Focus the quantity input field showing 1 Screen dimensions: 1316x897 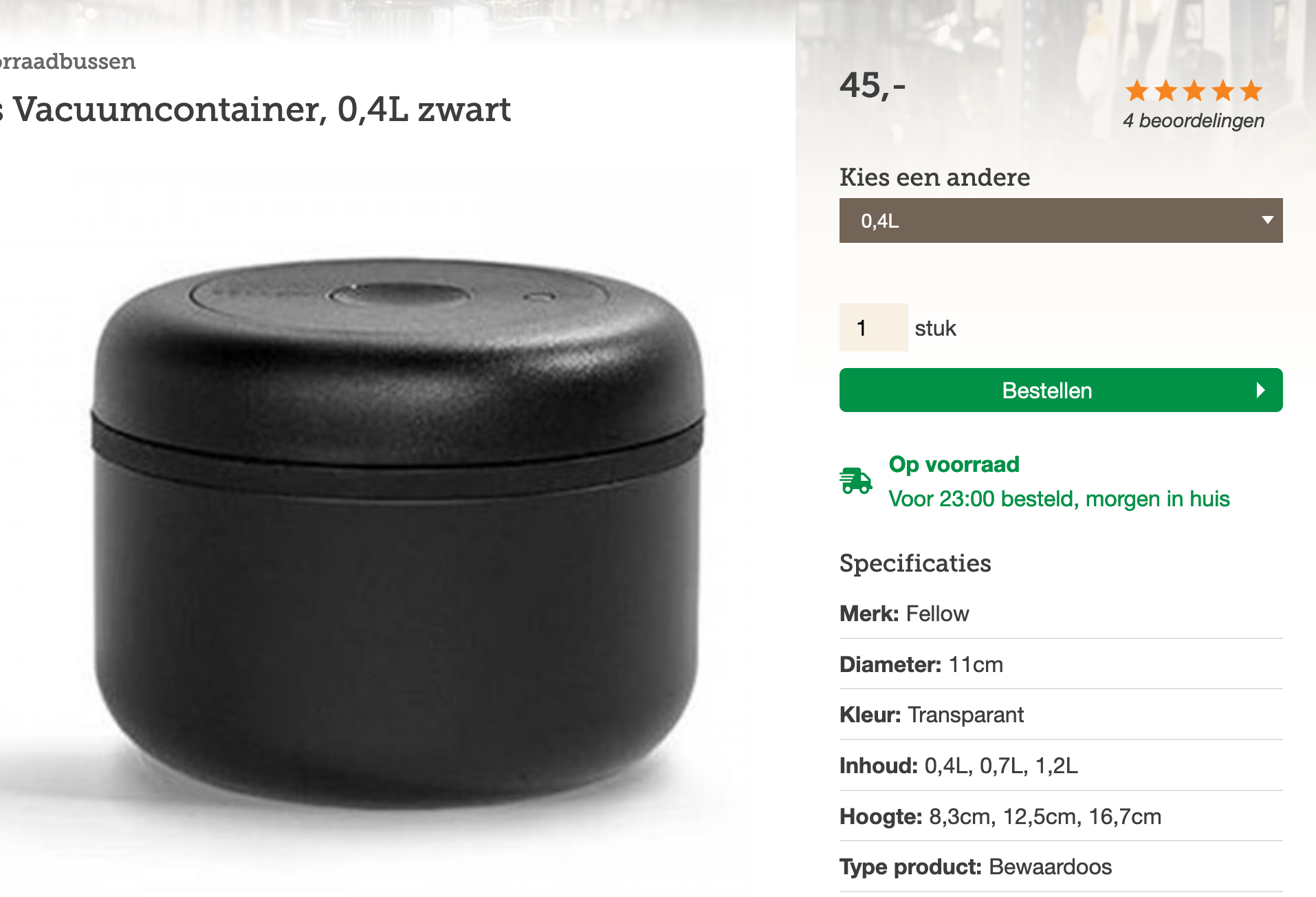pos(873,327)
